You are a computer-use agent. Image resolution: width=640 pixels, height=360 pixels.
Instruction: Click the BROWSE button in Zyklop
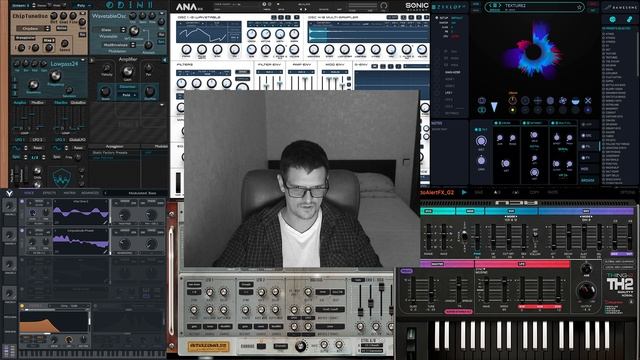tap(588, 180)
